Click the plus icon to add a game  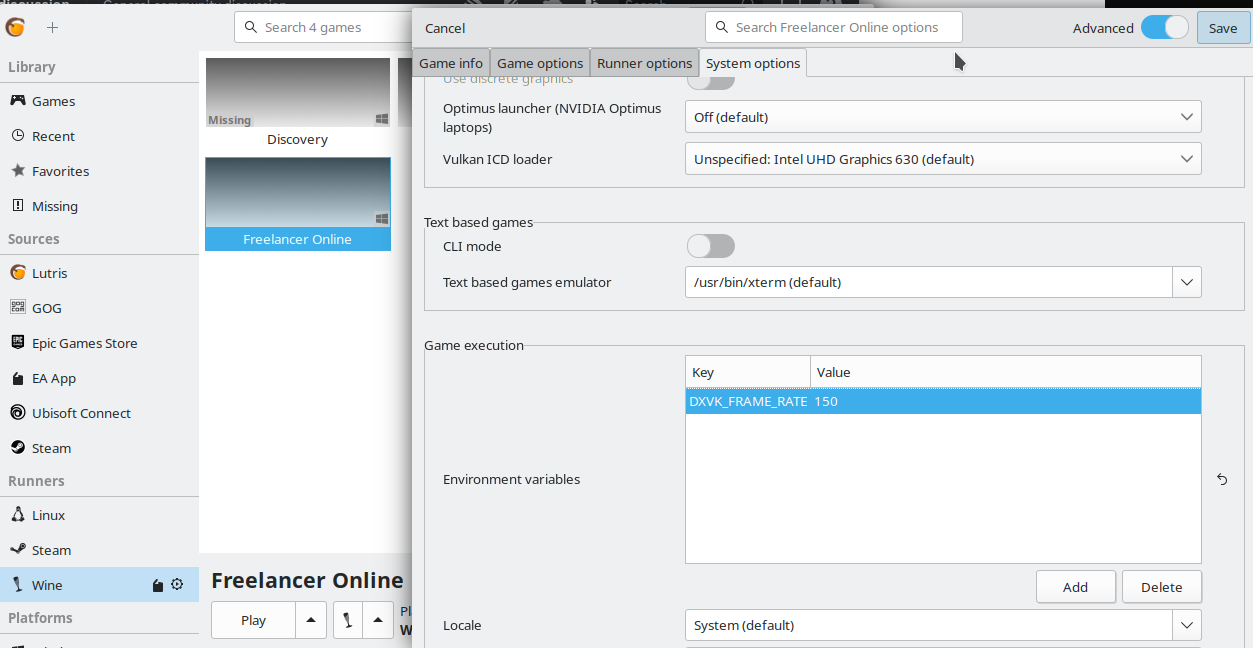click(52, 27)
